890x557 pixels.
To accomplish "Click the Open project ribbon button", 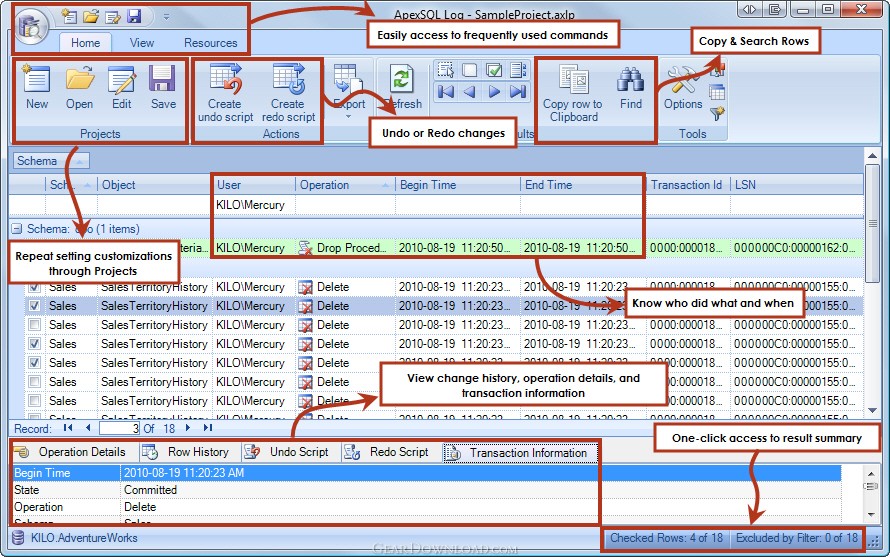I will pos(79,87).
